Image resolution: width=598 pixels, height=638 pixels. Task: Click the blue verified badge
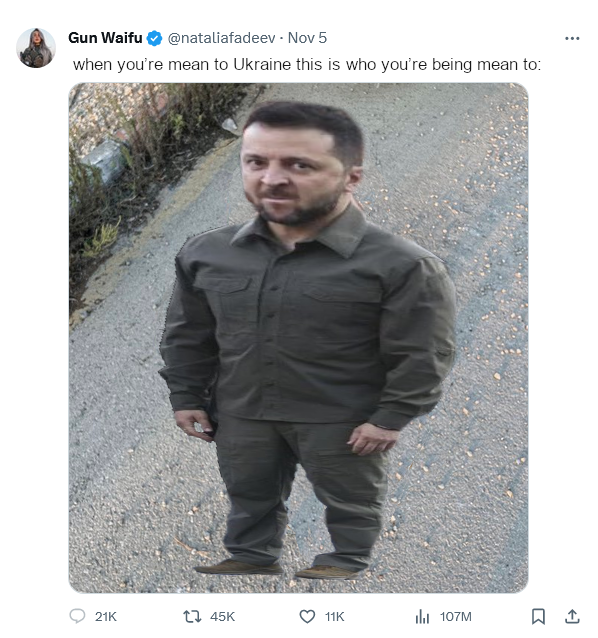point(155,38)
